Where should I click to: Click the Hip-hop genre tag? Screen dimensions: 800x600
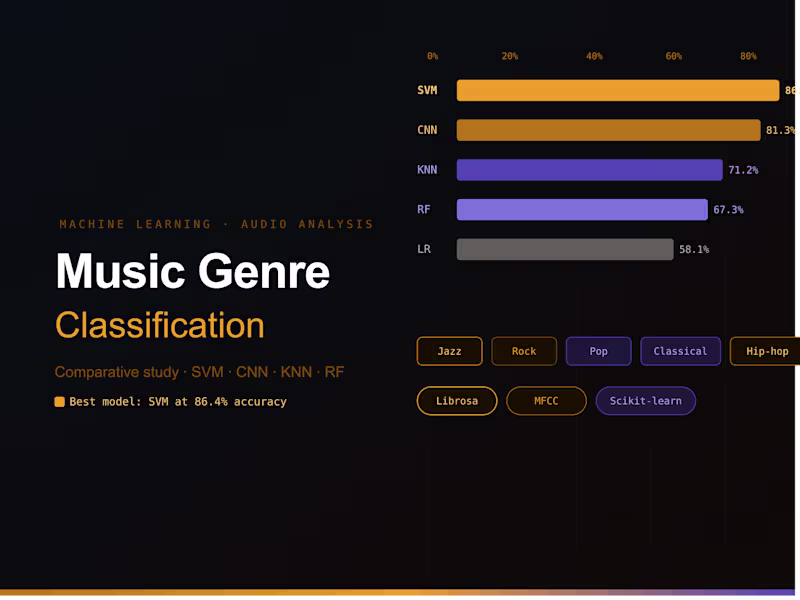pyautogui.click(x=765, y=351)
